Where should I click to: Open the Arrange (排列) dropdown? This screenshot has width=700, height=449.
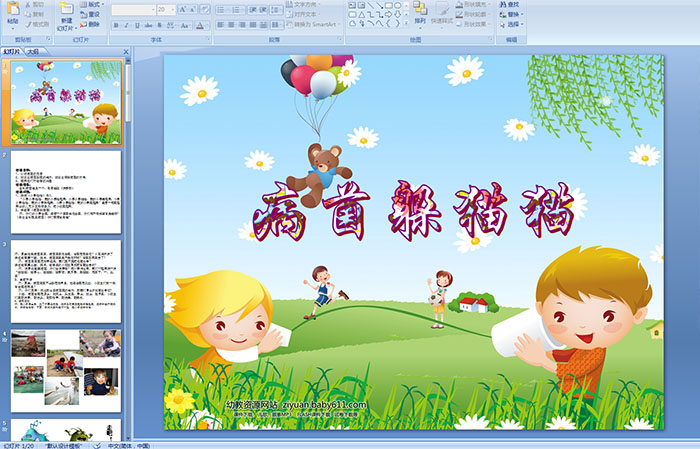[420, 14]
